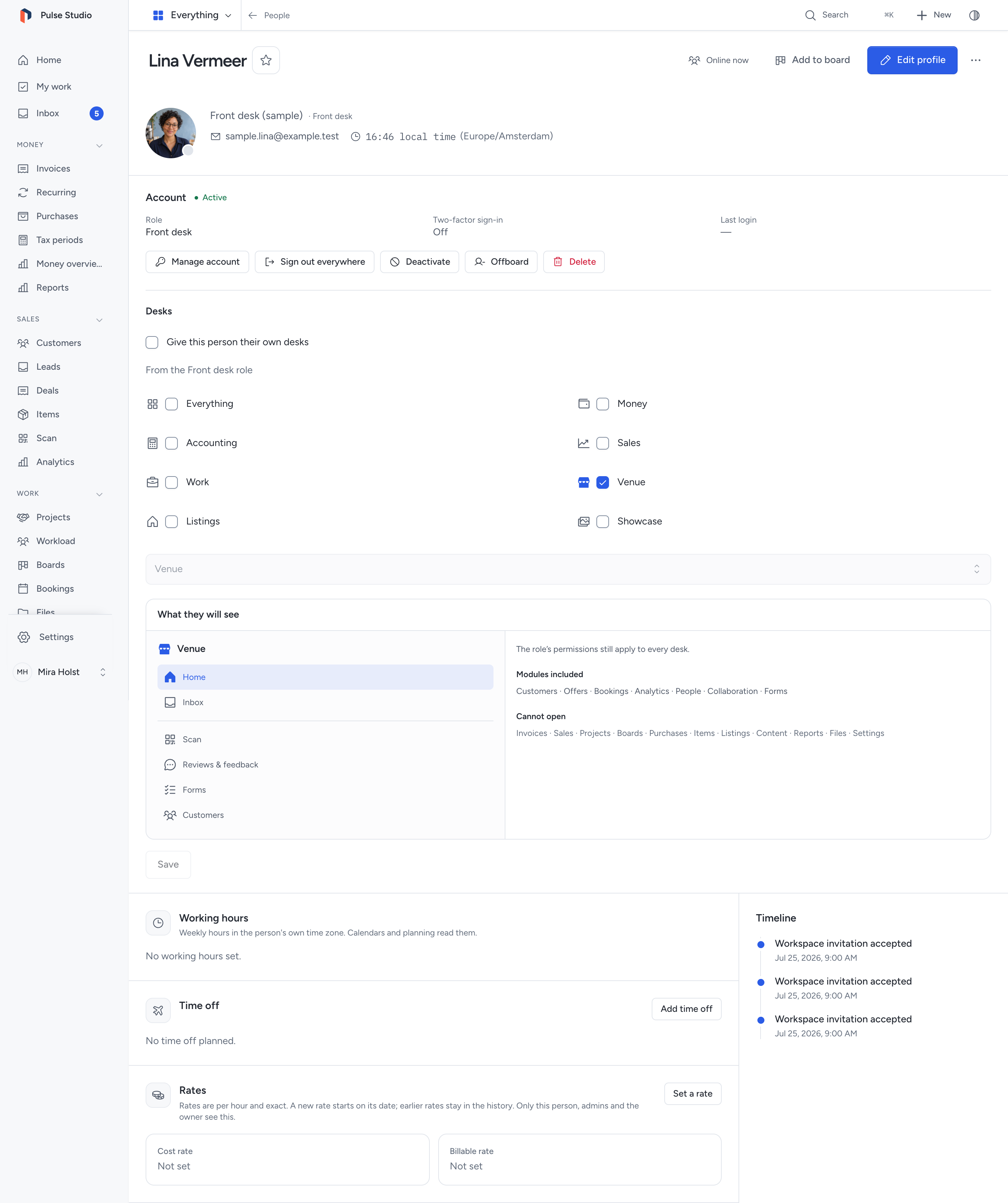Check the Money desk checkbox
Image resolution: width=1008 pixels, height=1203 pixels.
[x=602, y=404]
